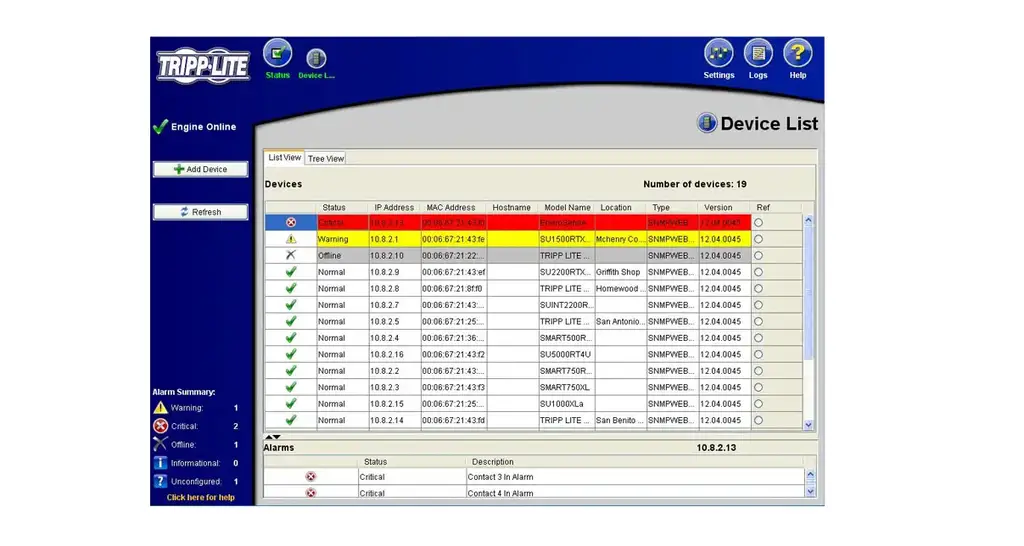Click the green check icon for 10.8.2.5
The height and width of the screenshot is (546, 1024).
point(291,321)
